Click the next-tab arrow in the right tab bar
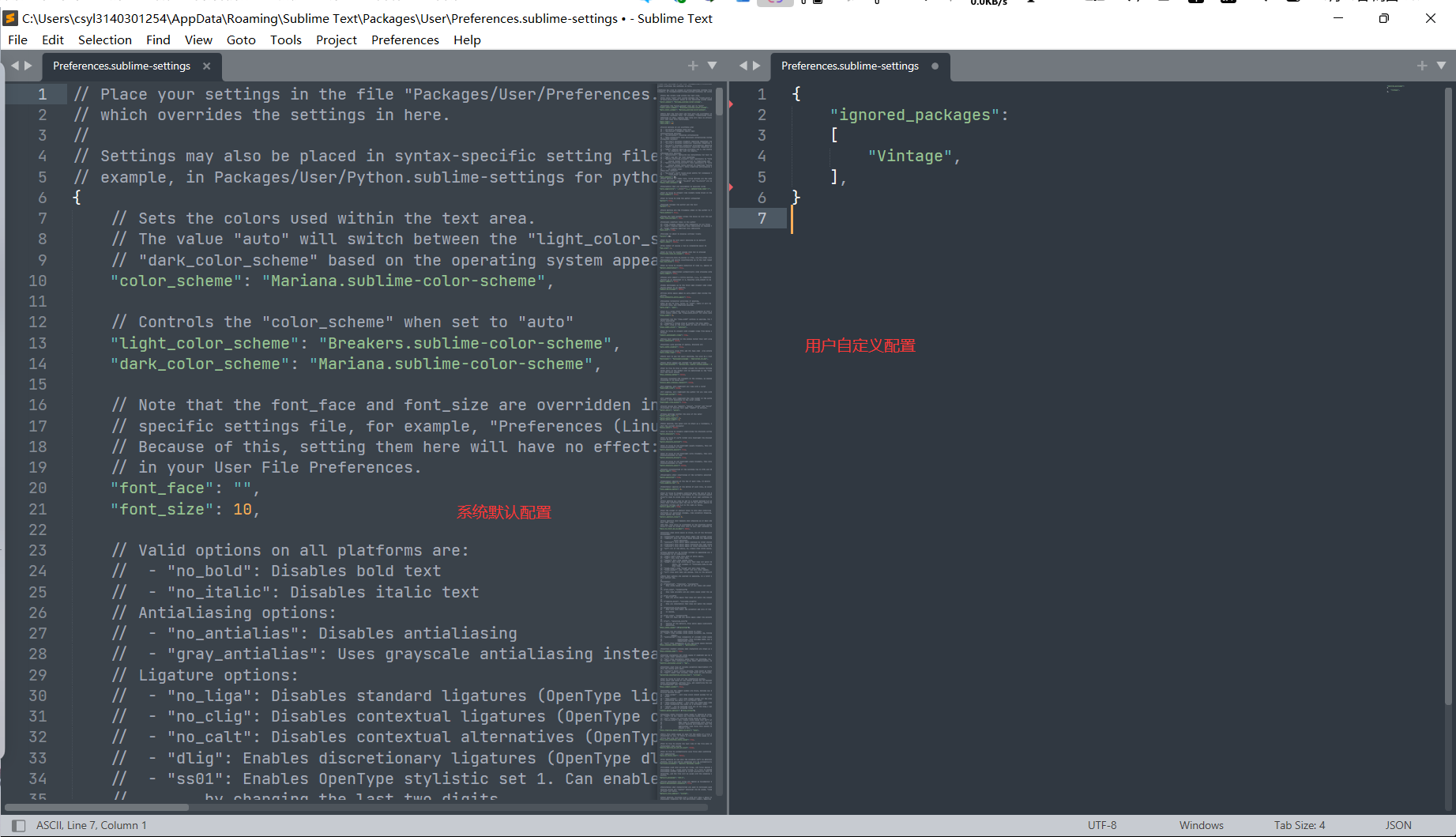Image resolution: width=1456 pixels, height=837 pixels. (x=757, y=66)
